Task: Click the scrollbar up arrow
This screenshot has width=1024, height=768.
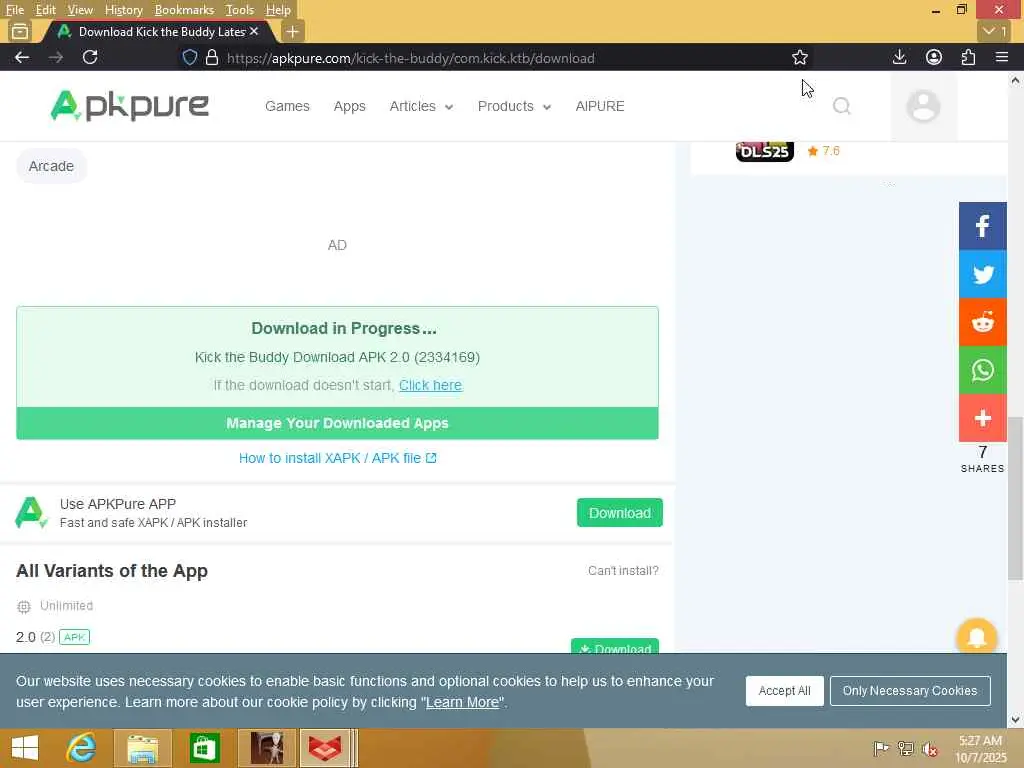Action: pyautogui.click(x=1015, y=81)
